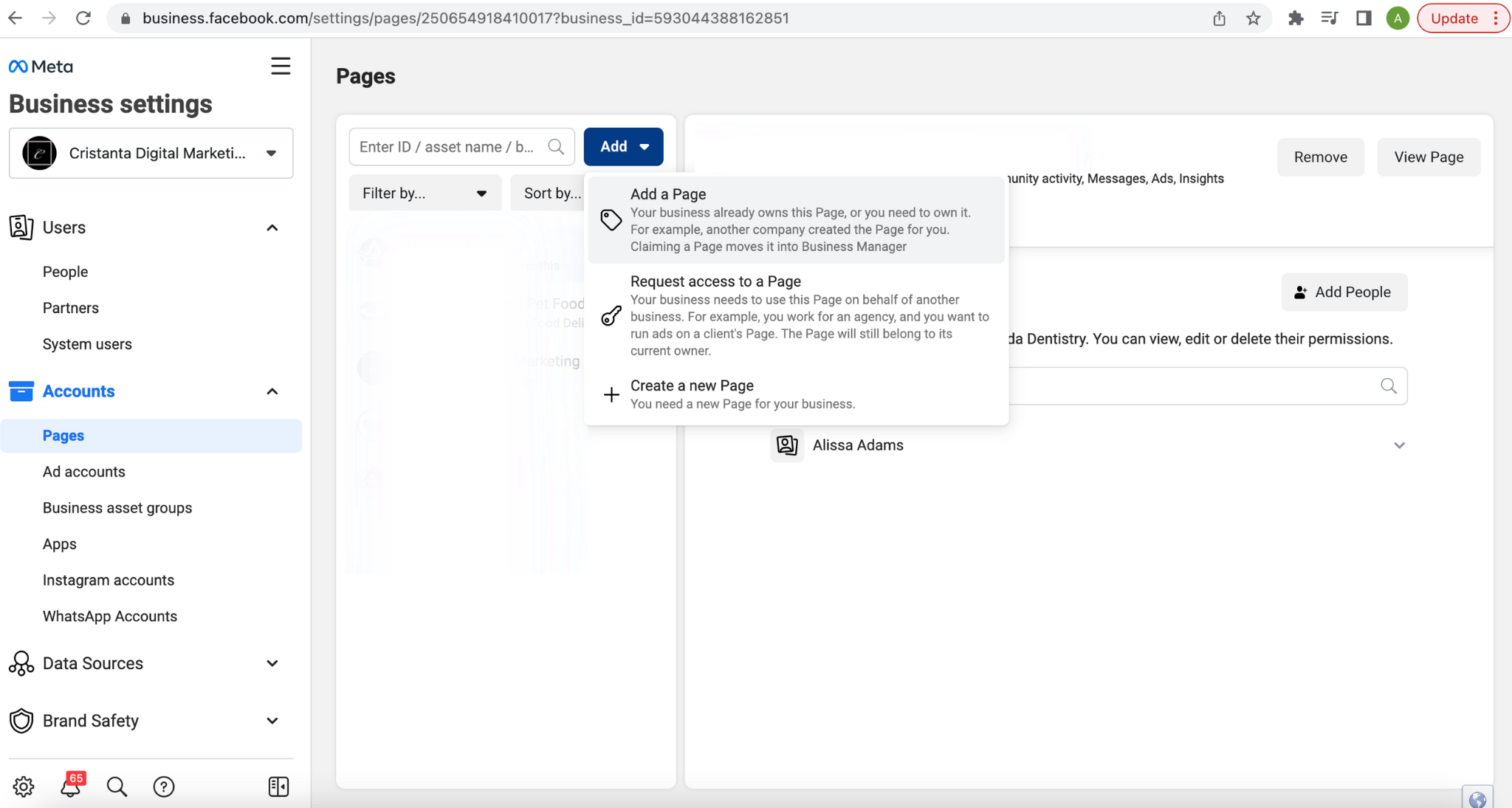This screenshot has width=1512, height=808.
Task: Click the hamburger menu icon near Meta logo
Action: (x=281, y=66)
